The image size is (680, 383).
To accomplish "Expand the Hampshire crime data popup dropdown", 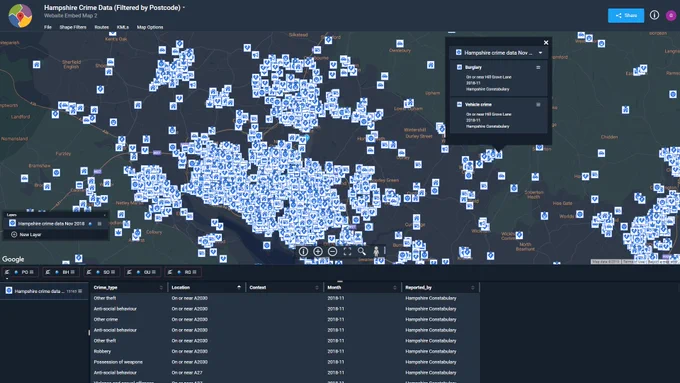I will click(x=540, y=53).
